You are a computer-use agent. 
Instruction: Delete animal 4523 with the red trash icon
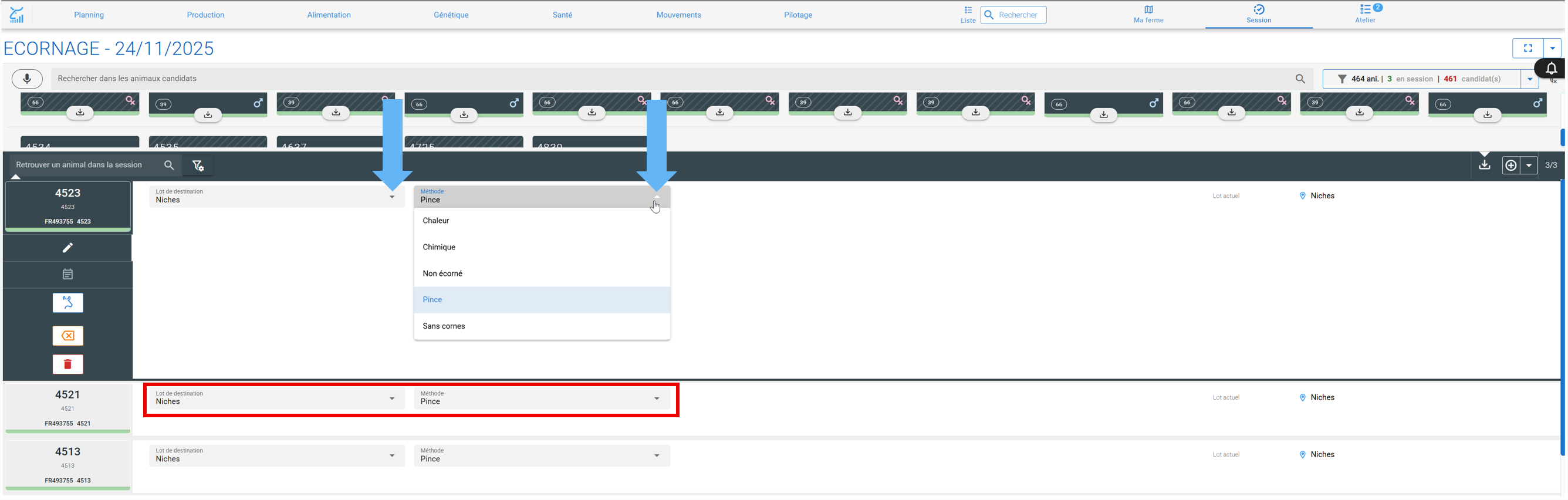67,364
